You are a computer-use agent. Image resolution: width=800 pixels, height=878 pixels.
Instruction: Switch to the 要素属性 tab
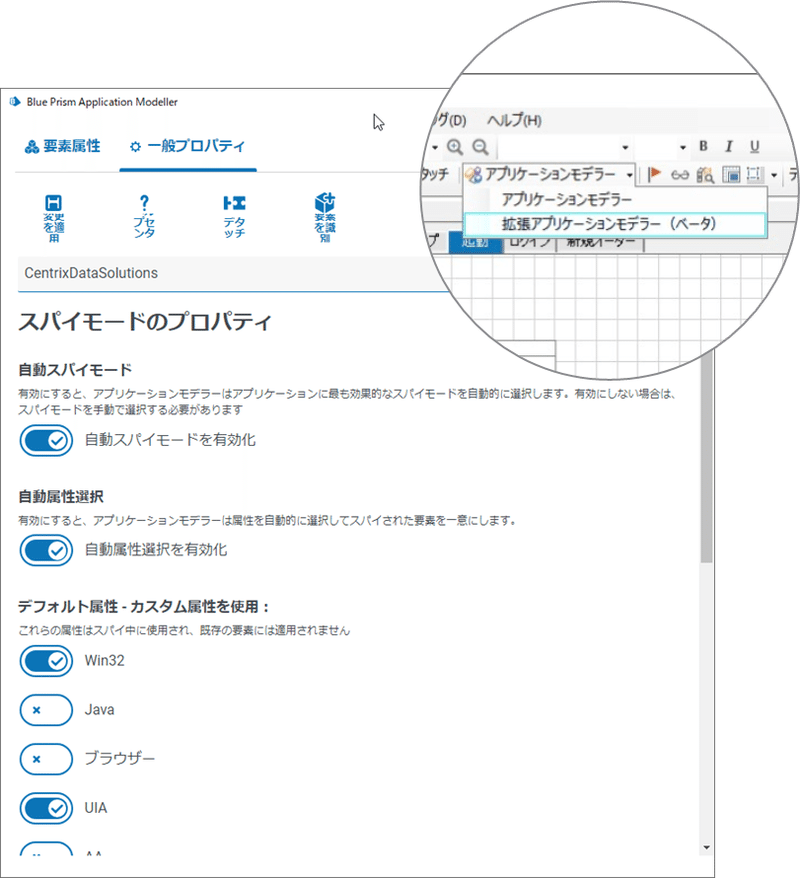point(66,144)
